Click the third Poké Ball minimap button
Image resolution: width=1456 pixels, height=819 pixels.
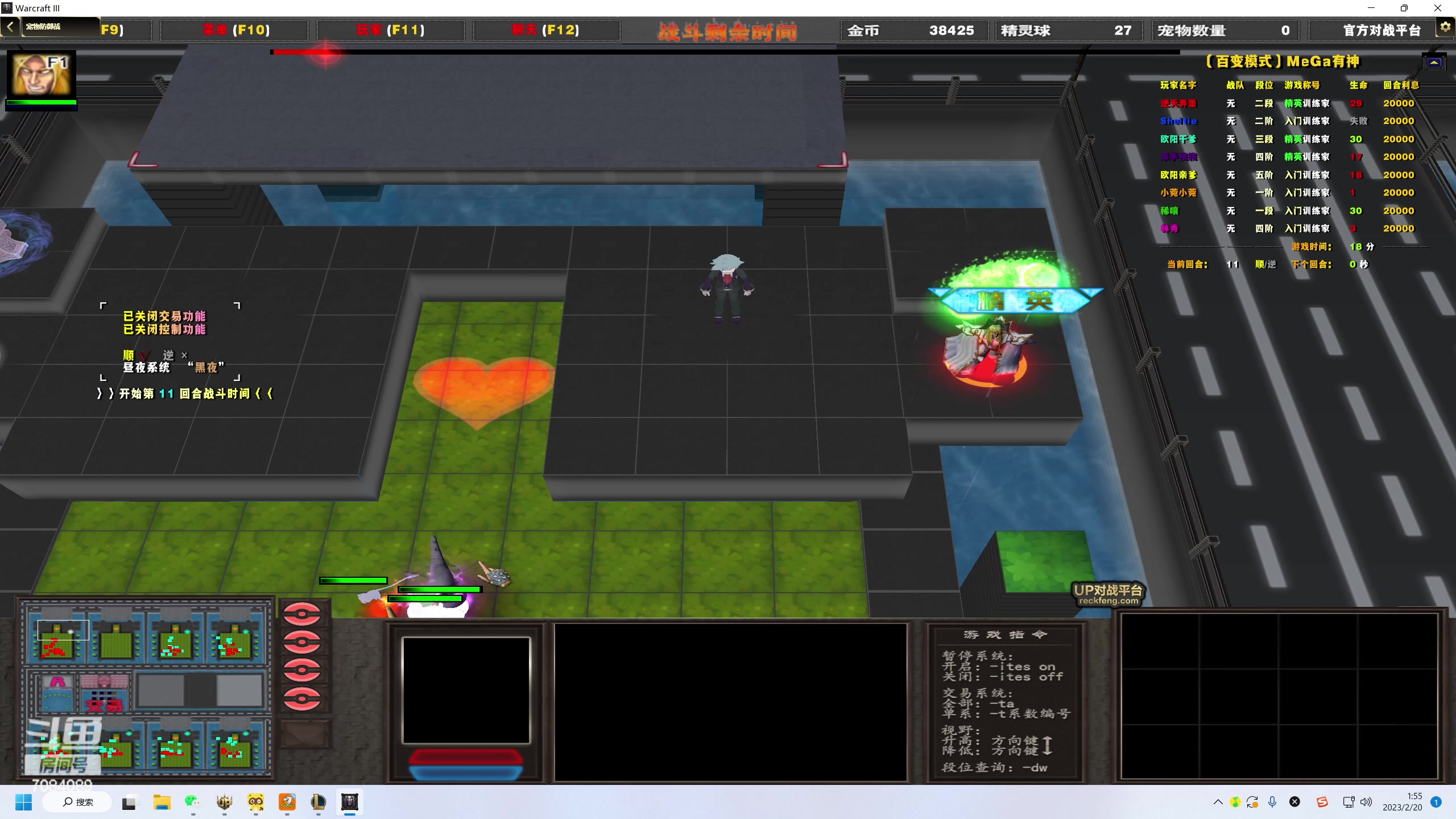pyautogui.click(x=302, y=671)
